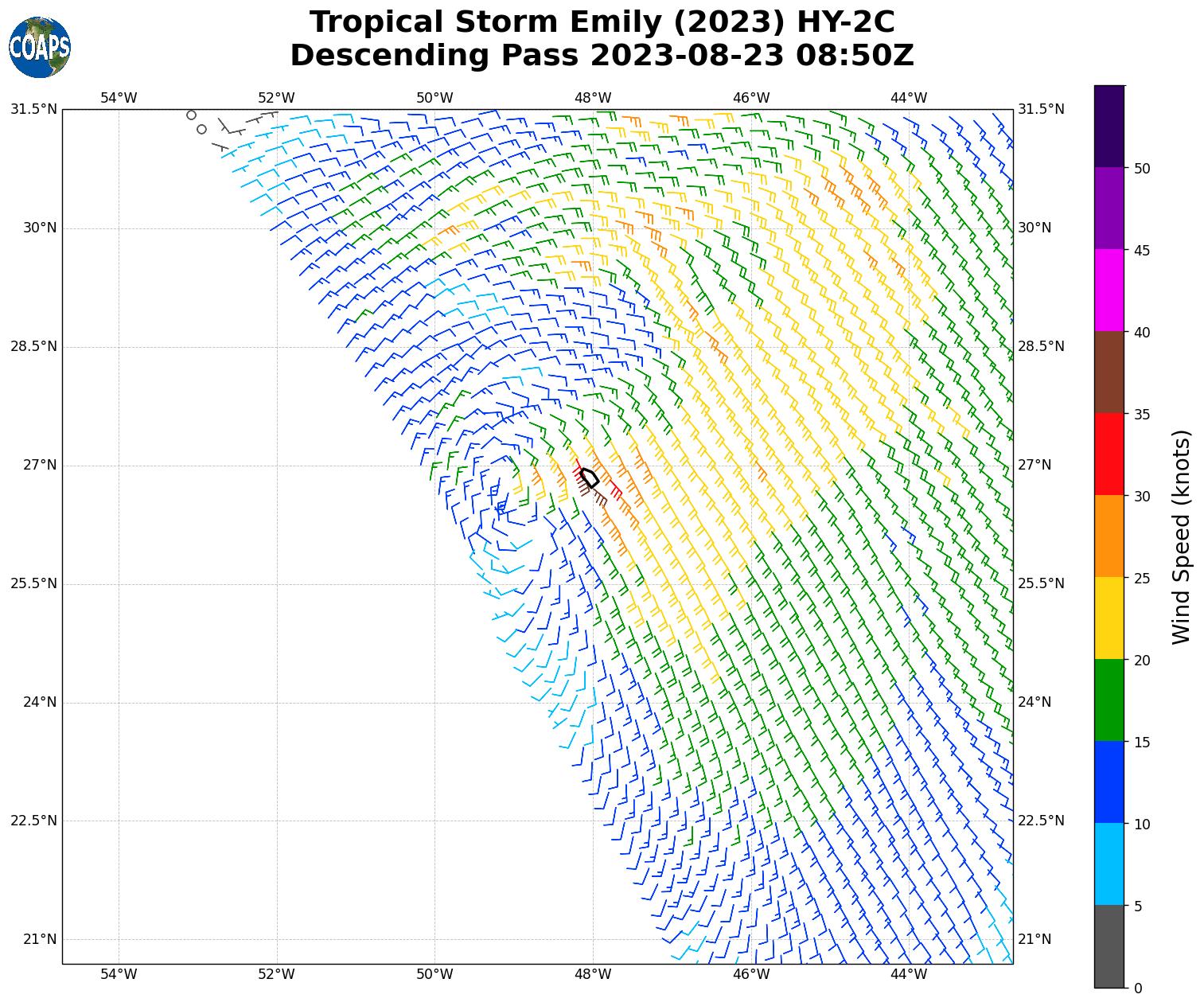Click the 27°N label on left axis
Viewport: 1204px width, 1006px height.
pos(33,465)
